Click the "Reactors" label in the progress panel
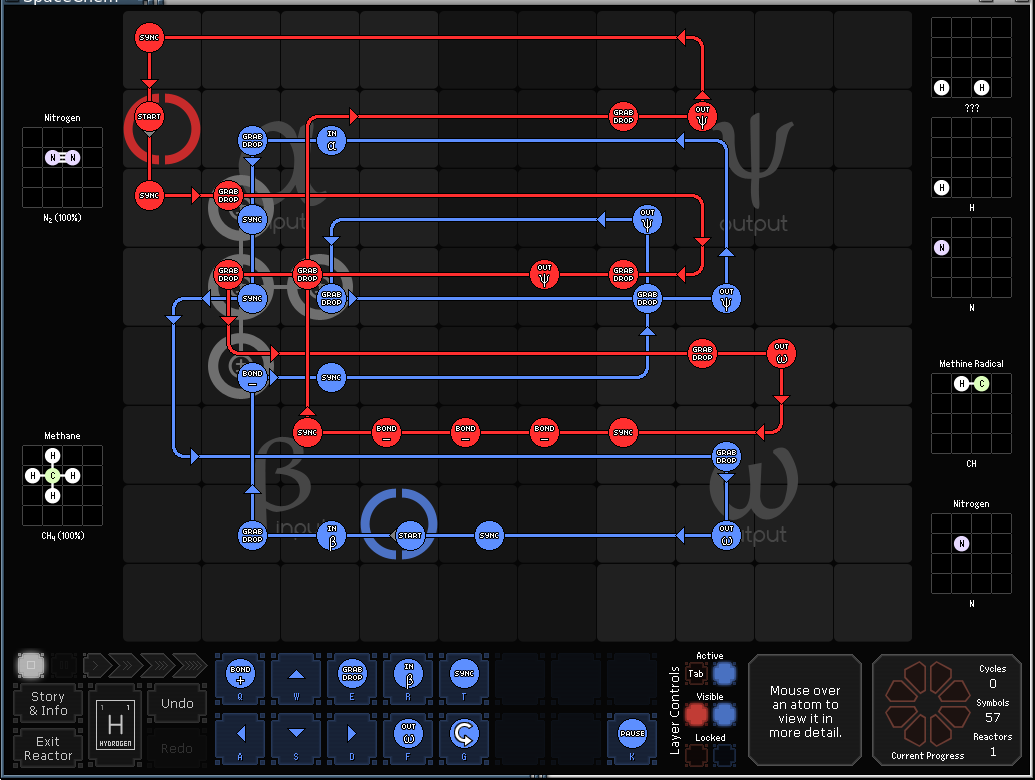 click(x=992, y=736)
